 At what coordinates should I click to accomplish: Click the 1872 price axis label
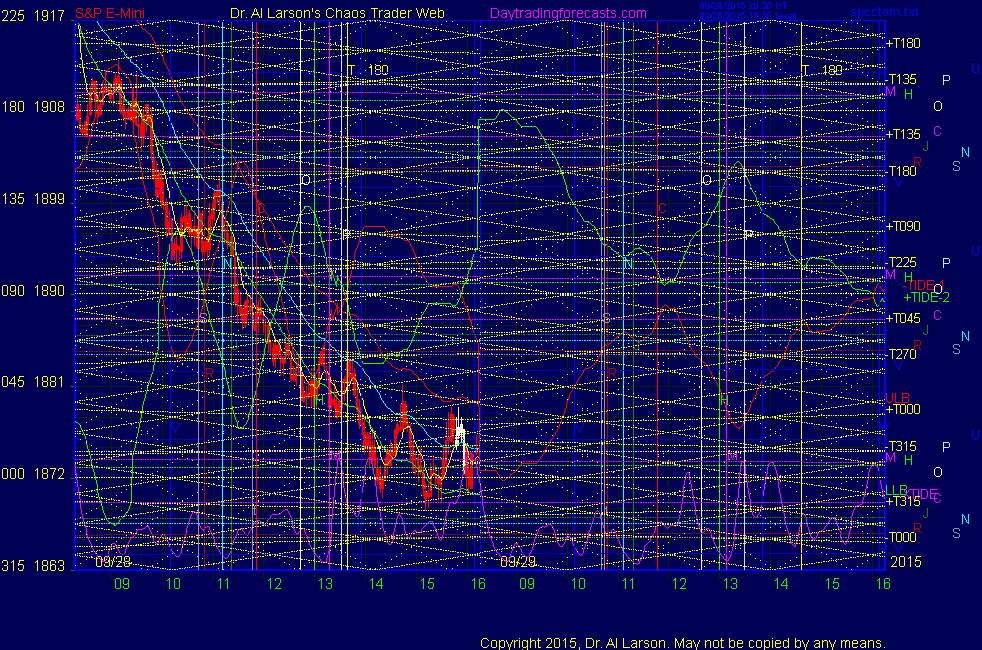(x=49, y=474)
